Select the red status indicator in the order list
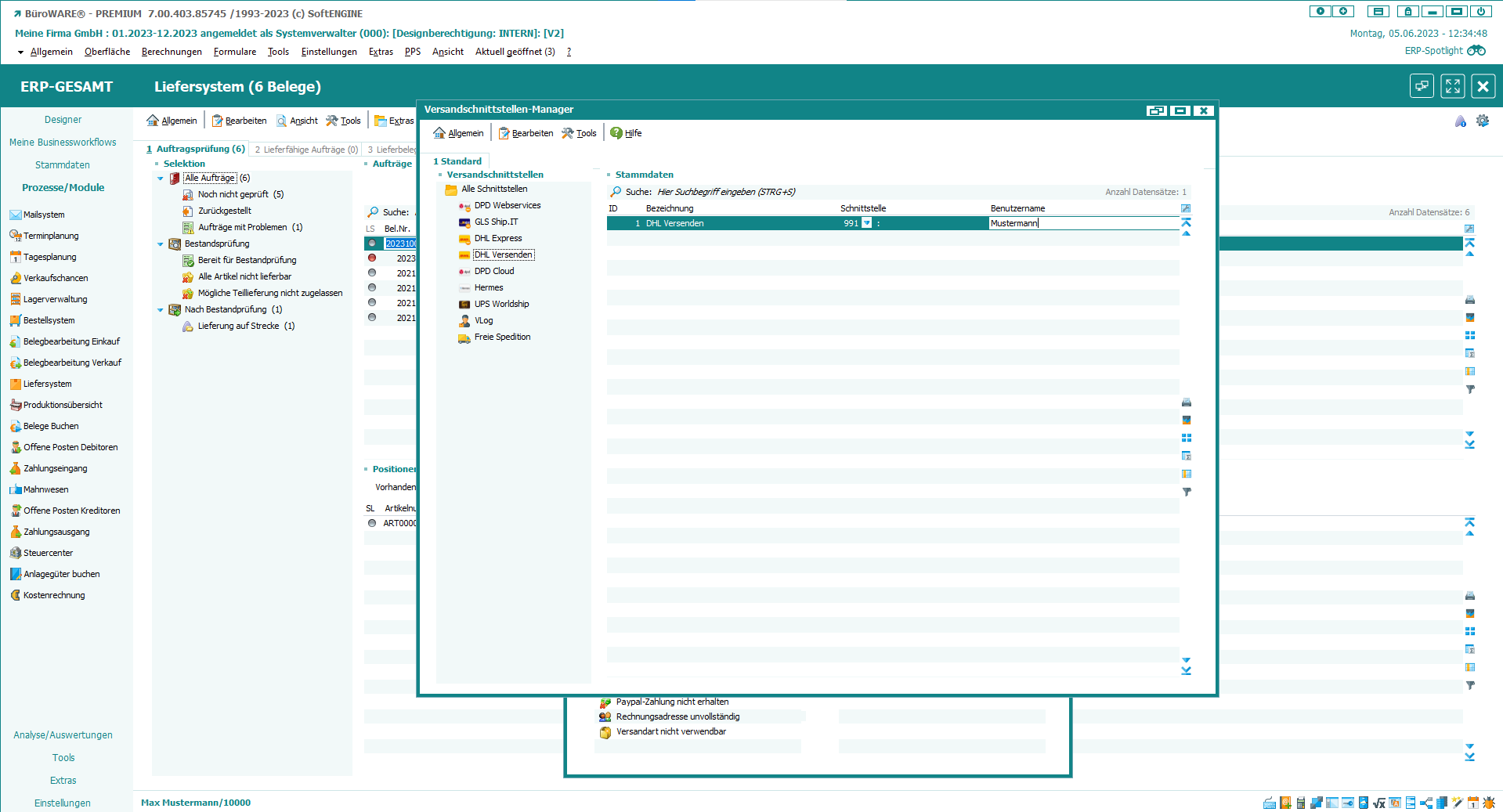 pyautogui.click(x=372, y=258)
